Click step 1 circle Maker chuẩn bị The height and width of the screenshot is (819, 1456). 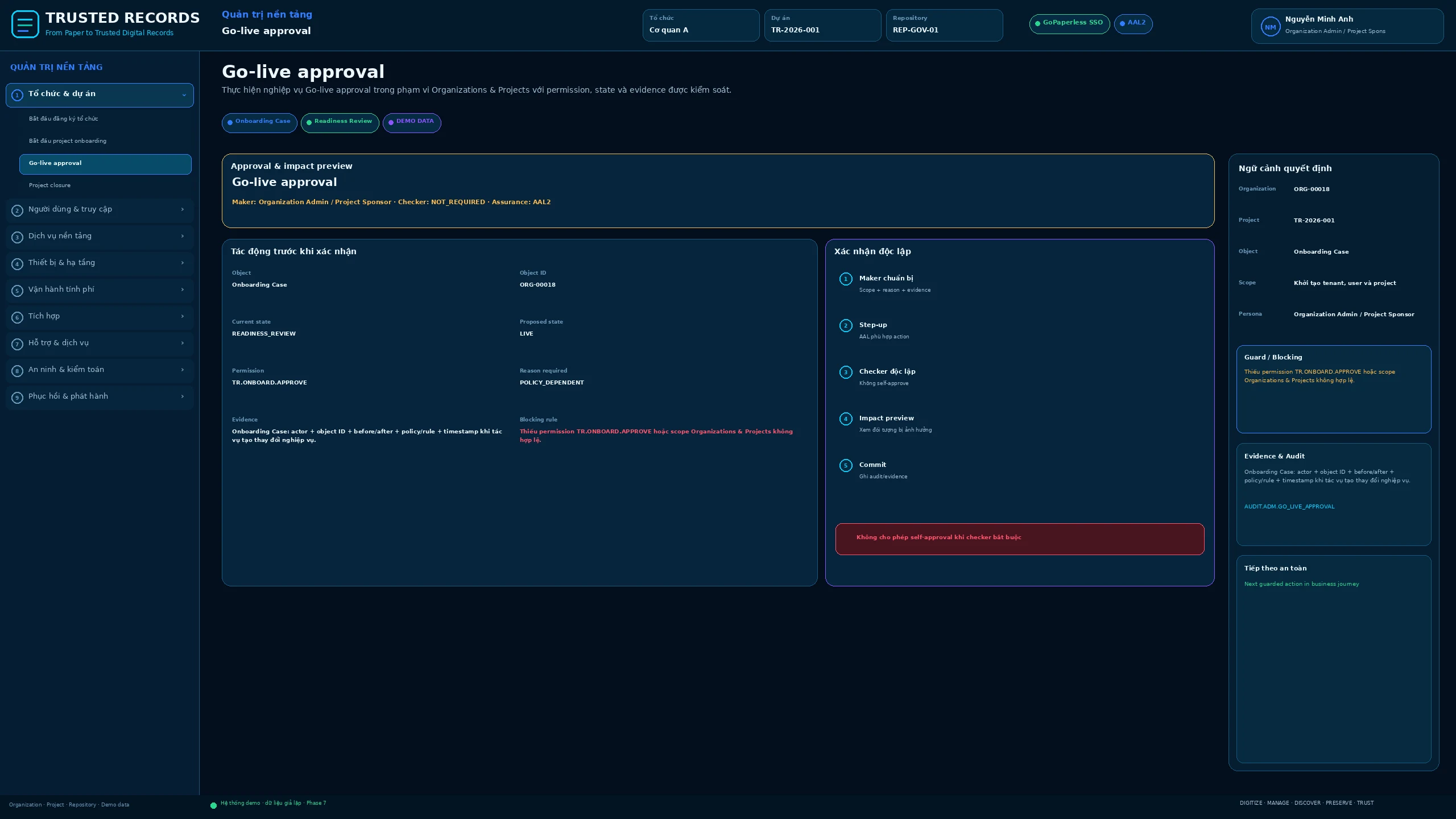coord(846,279)
